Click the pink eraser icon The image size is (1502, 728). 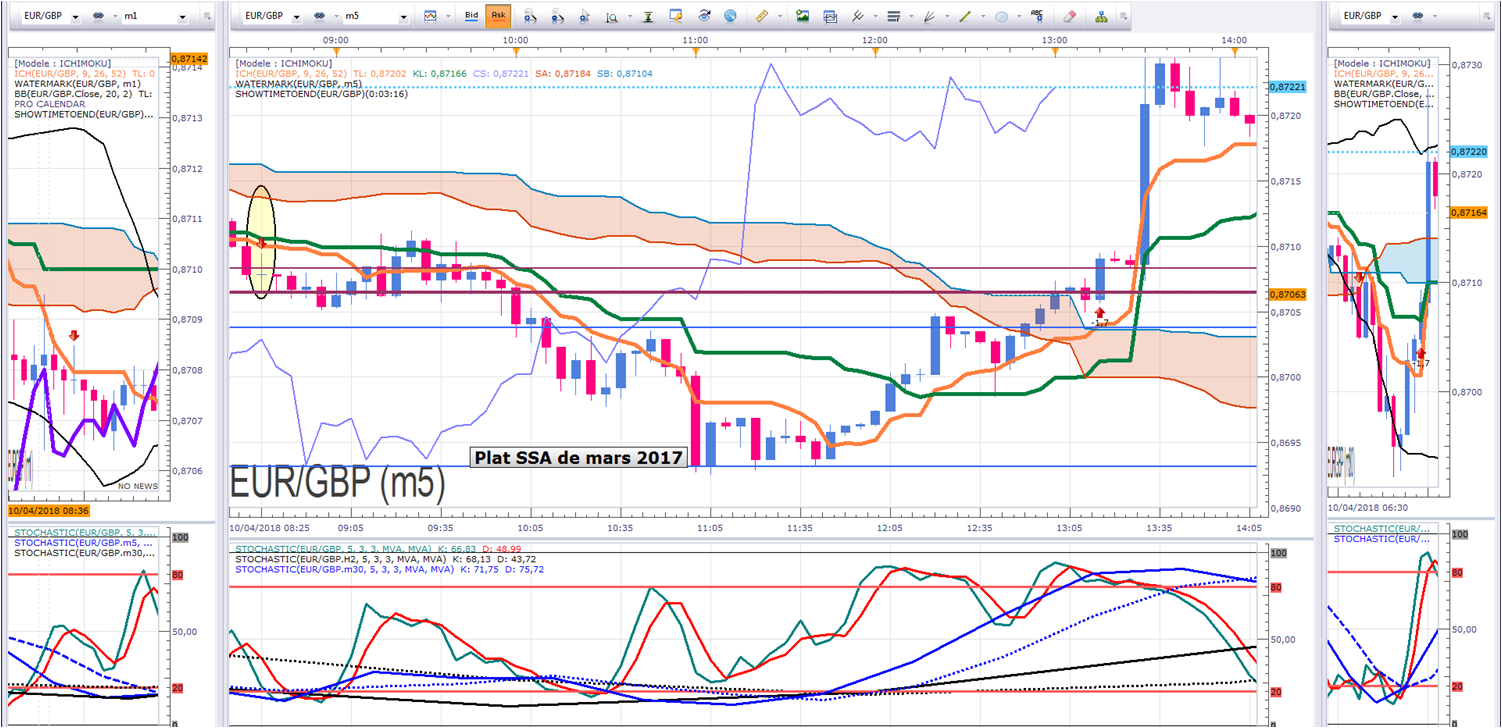(x=1070, y=16)
